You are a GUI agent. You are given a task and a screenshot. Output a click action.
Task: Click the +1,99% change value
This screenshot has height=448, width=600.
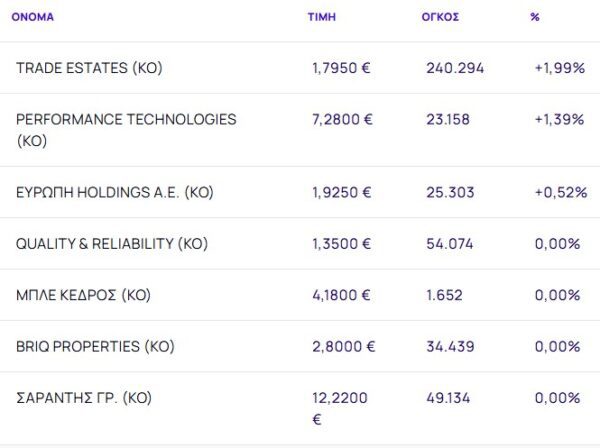pos(558,68)
